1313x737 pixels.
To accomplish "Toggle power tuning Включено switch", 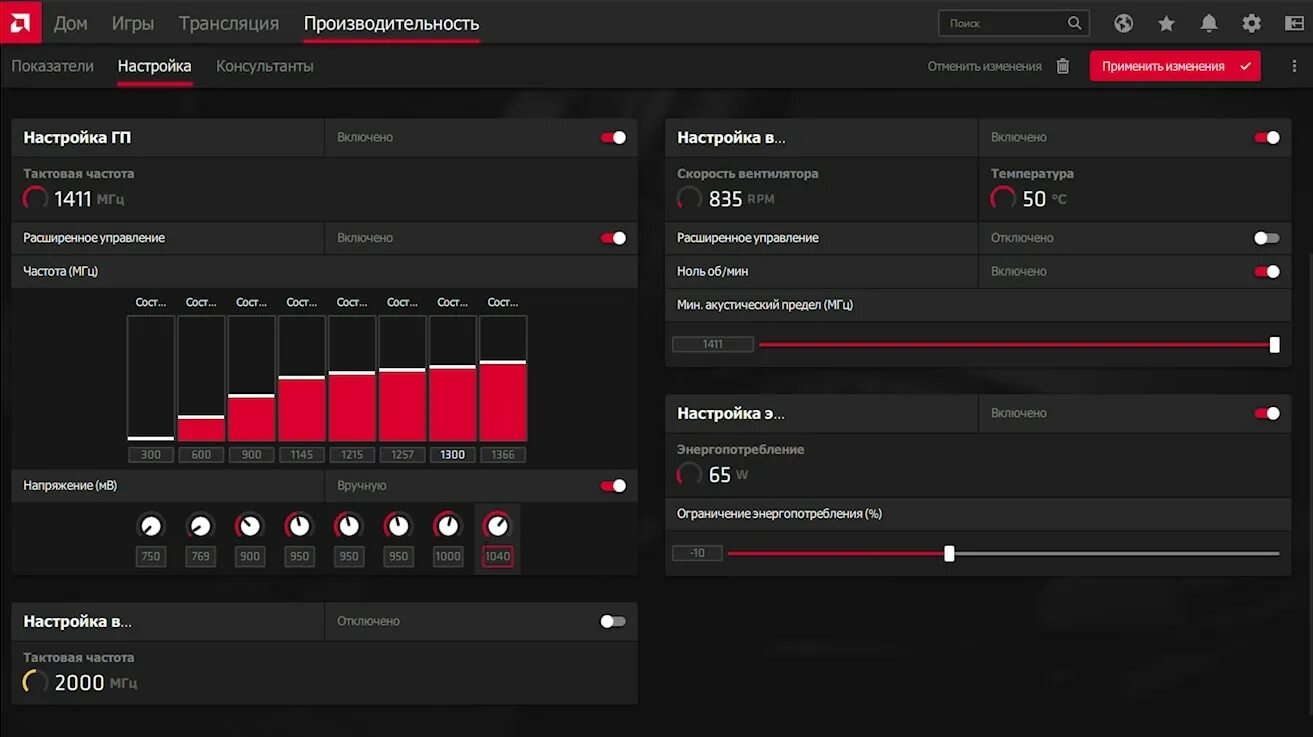I will pos(1267,413).
